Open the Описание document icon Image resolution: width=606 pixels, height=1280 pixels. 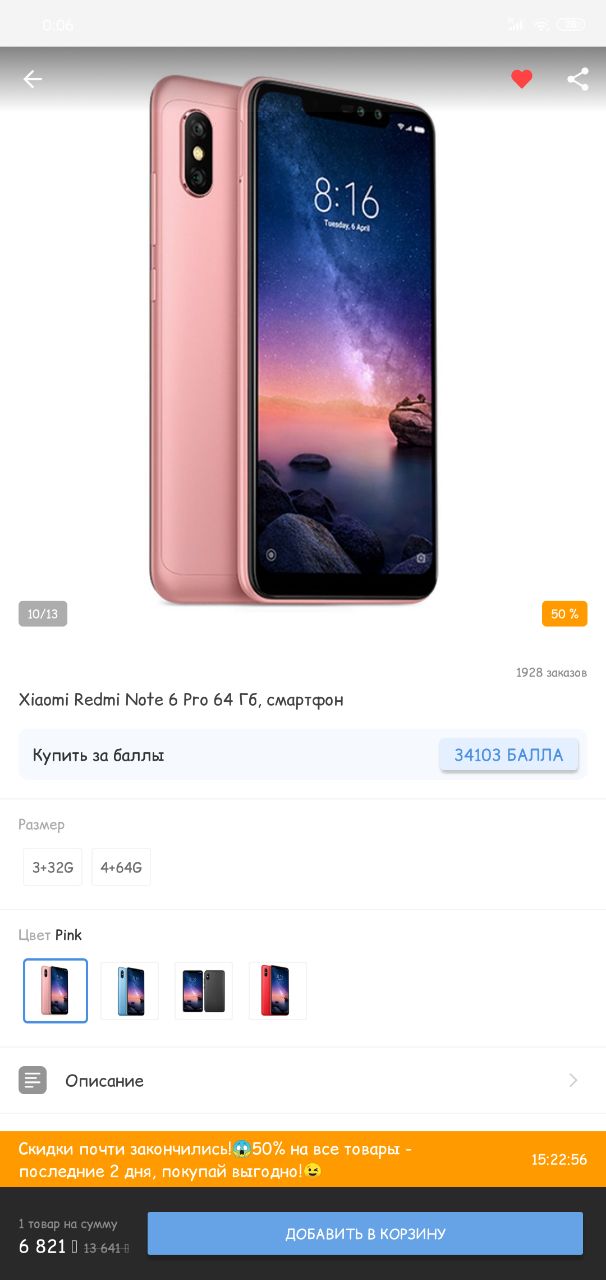pos(33,1080)
